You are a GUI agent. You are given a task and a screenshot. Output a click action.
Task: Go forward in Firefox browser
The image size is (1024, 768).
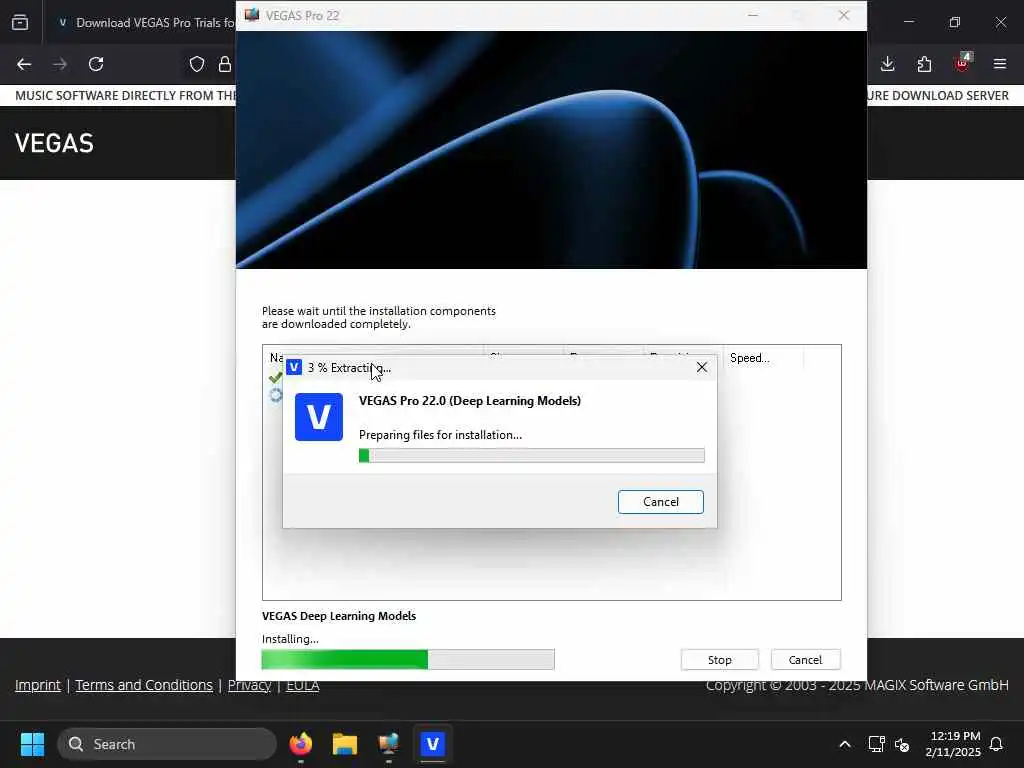click(x=60, y=64)
